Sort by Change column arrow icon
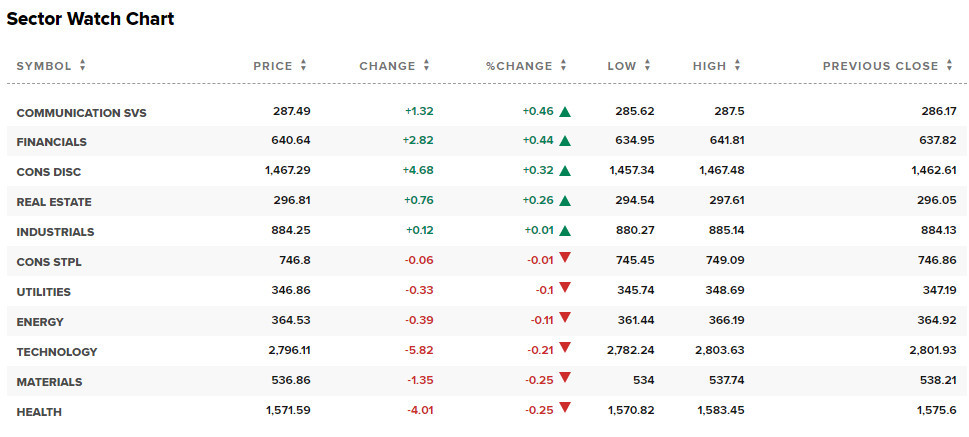This screenshot has height=437, width=969. point(426,66)
